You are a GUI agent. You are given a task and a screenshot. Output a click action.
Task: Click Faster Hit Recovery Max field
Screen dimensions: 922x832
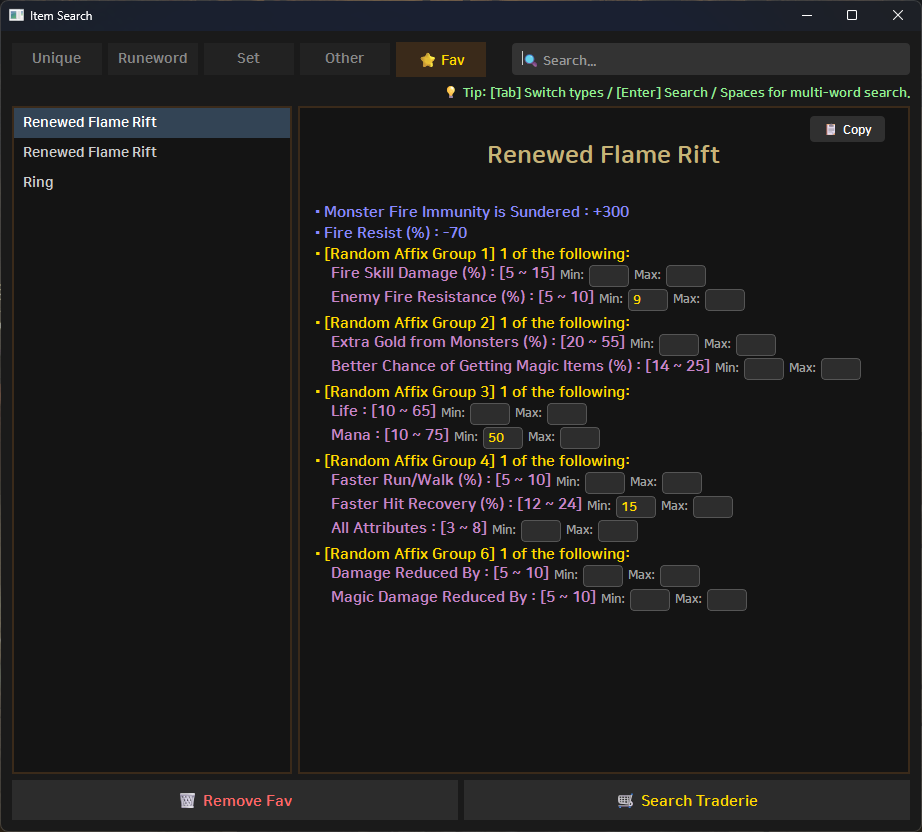[712, 506]
